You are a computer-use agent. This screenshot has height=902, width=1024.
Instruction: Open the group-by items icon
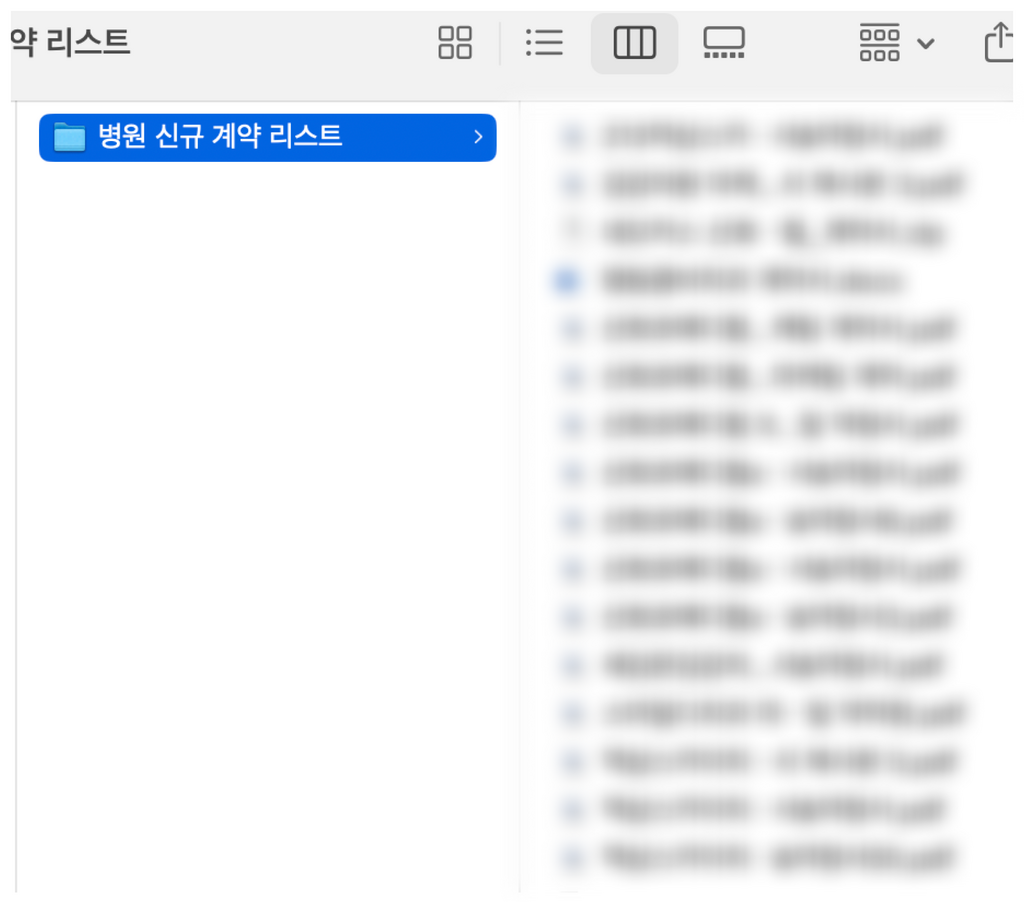pyautogui.click(x=879, y=43)
